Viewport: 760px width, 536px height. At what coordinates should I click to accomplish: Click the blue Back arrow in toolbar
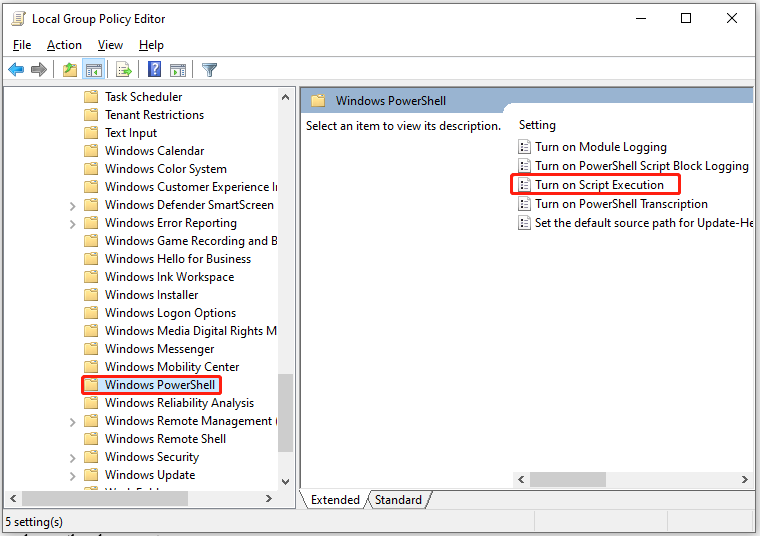[x=16, y=70]
